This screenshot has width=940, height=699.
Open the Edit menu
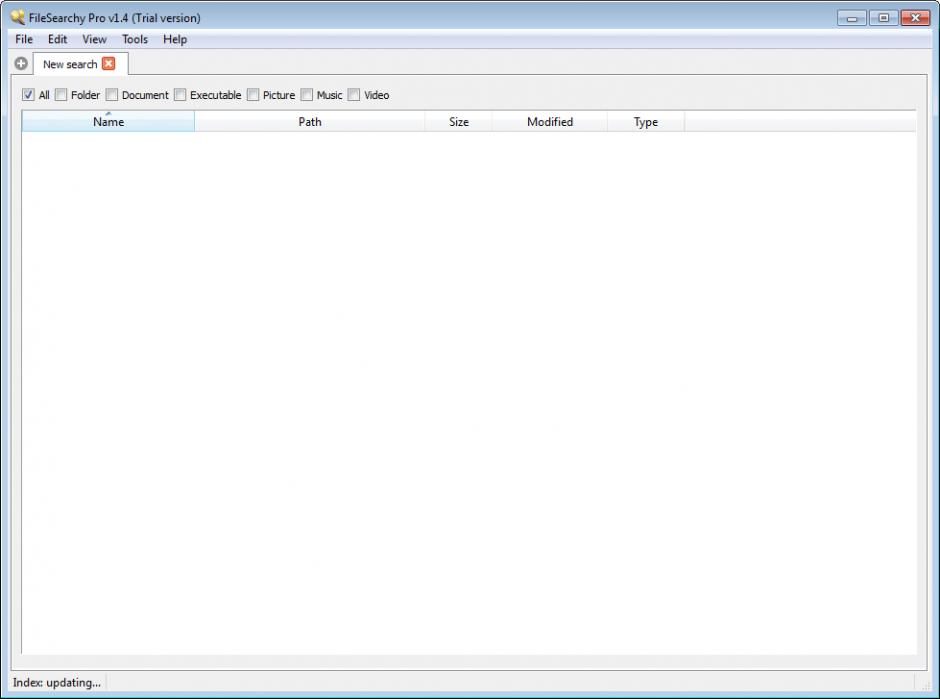[x=58, y=39]
